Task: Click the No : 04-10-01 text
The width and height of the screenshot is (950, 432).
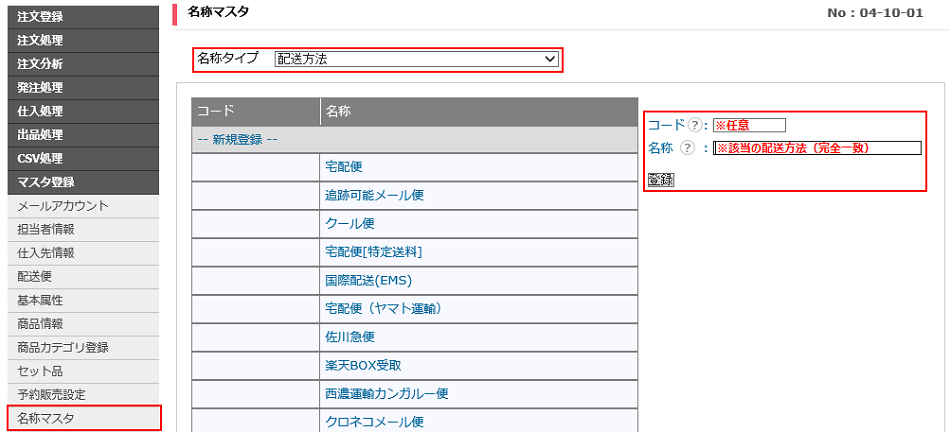Action: pos(875,13)
